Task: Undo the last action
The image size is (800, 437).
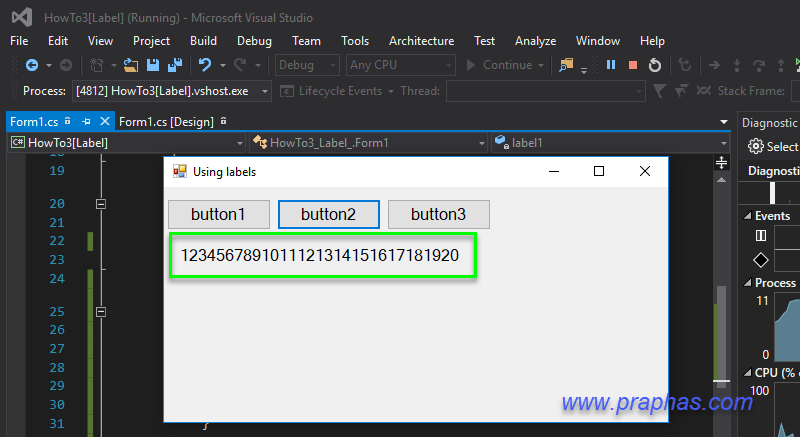Action: tap(205, 65)
